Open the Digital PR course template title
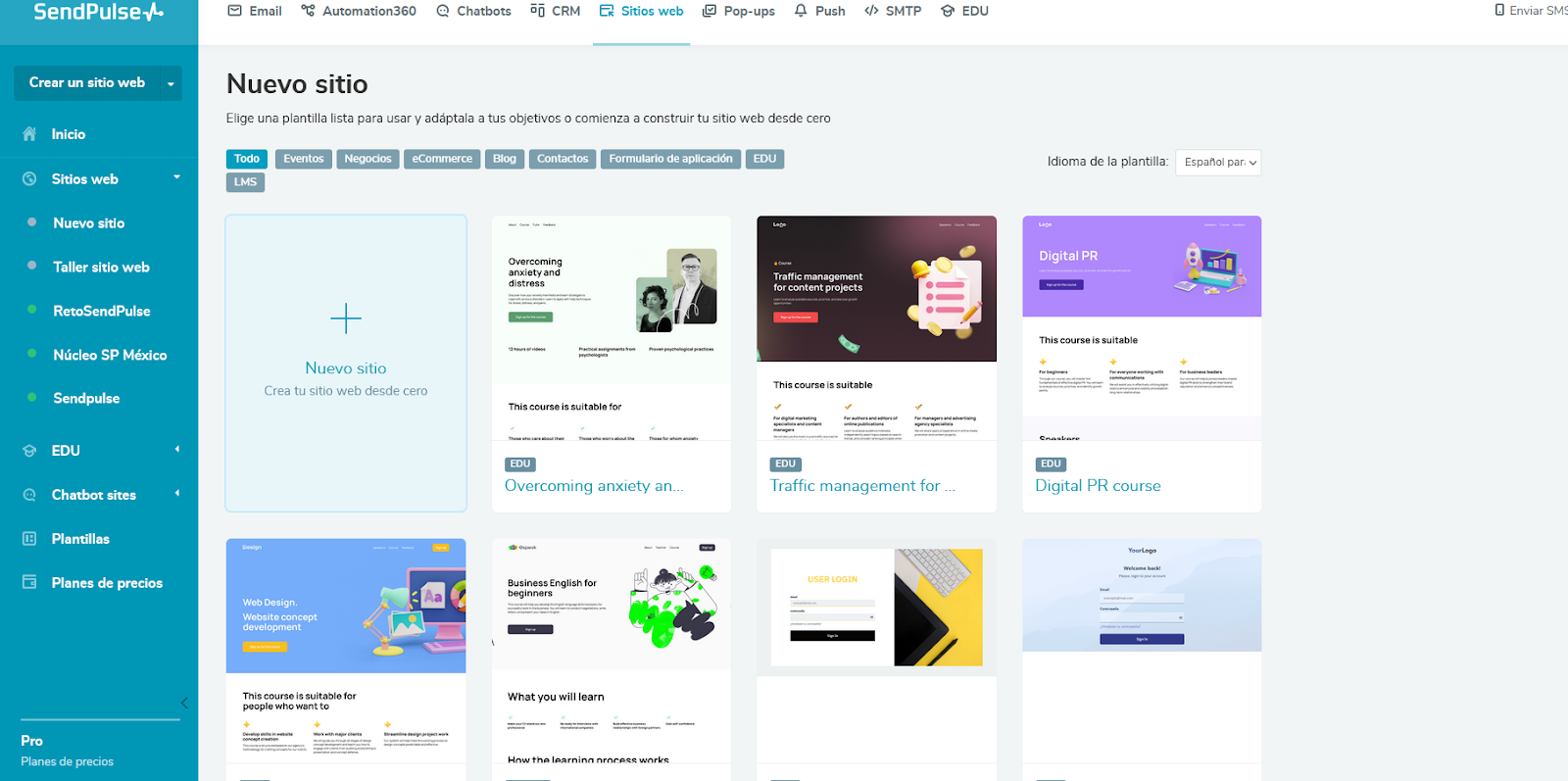Image resolution: width=1568 pixels, height=781 pixels. coord(1098,486)
